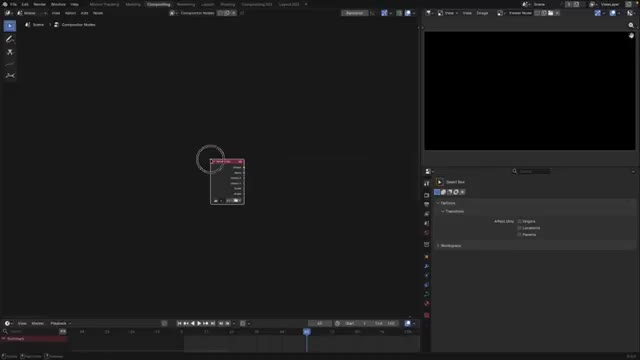The height and width of the screenshot is (360, 640).
Task: Toggle use preview range clock icon
Action: click(x=337, y=323)
